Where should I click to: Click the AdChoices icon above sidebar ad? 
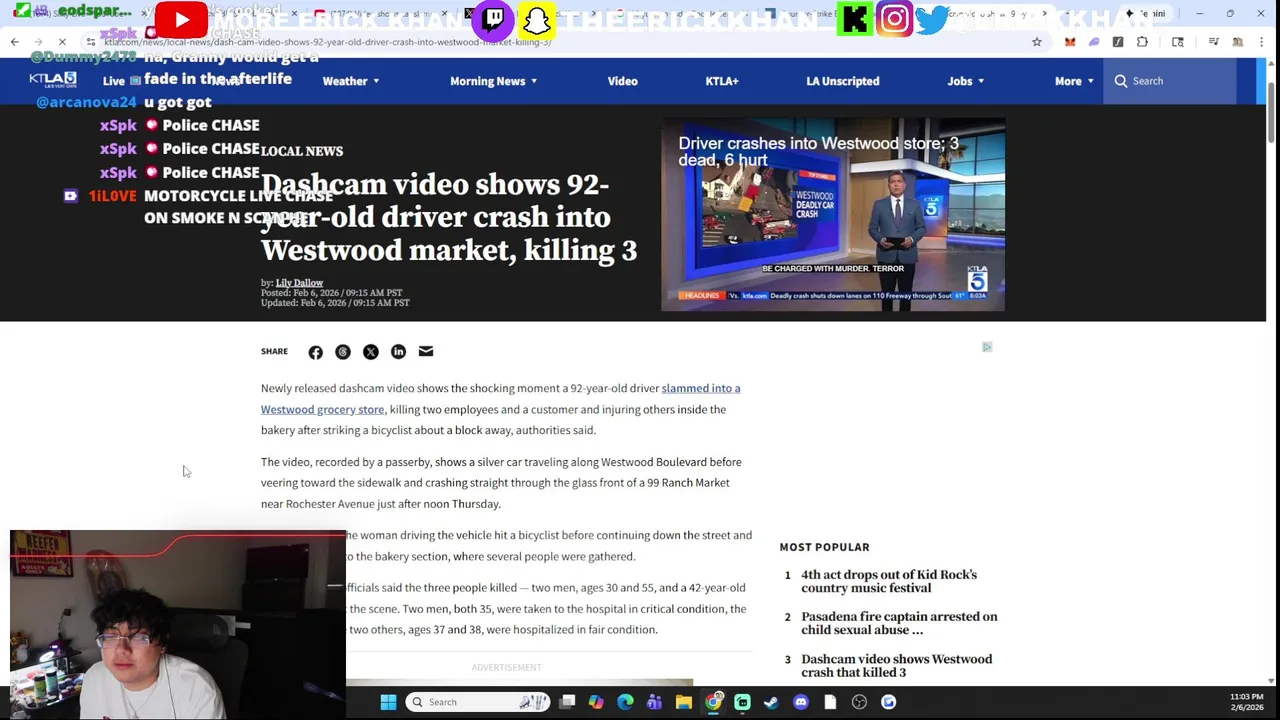click(987, 347)
